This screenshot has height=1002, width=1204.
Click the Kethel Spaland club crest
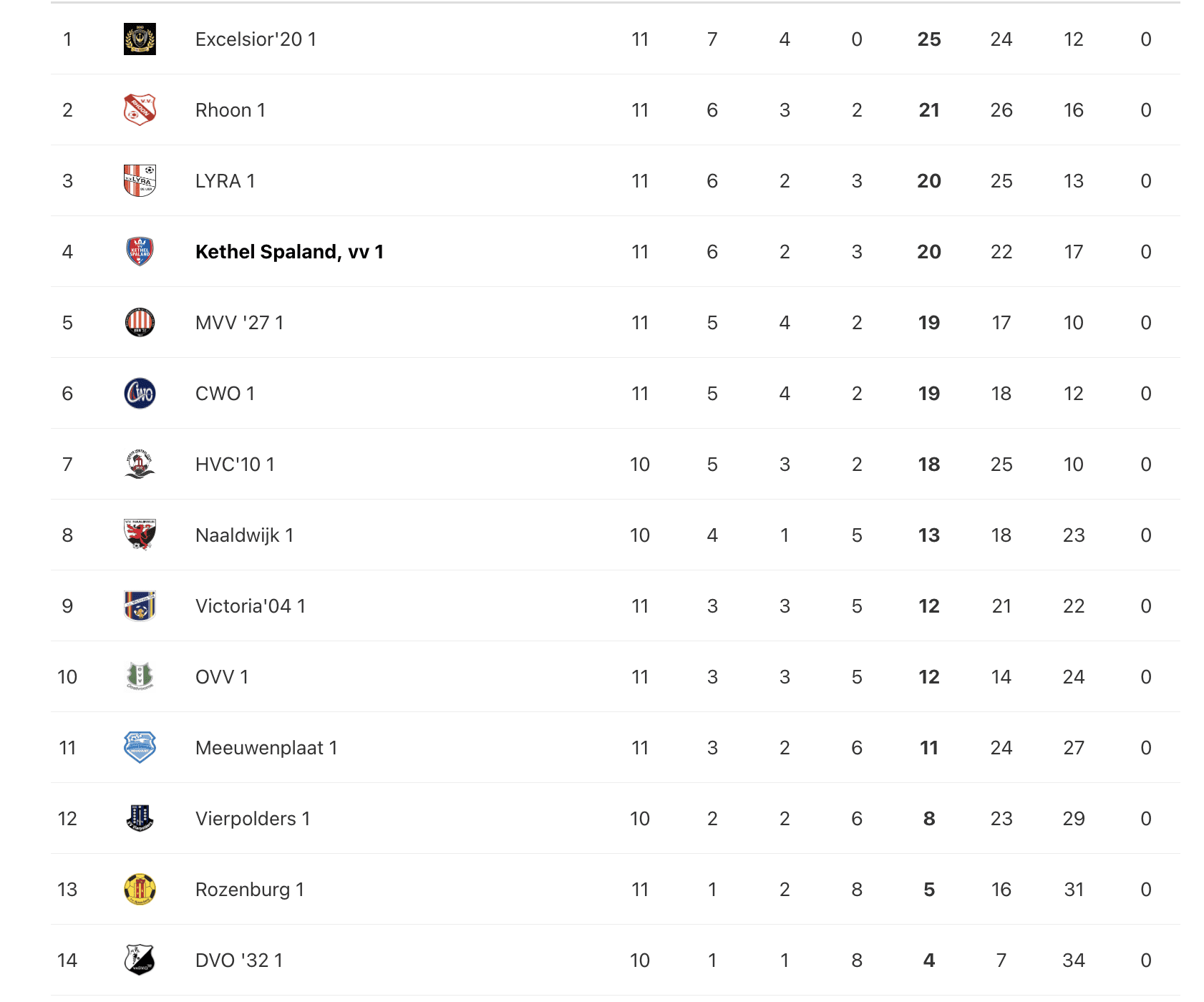tap(140, 252)
